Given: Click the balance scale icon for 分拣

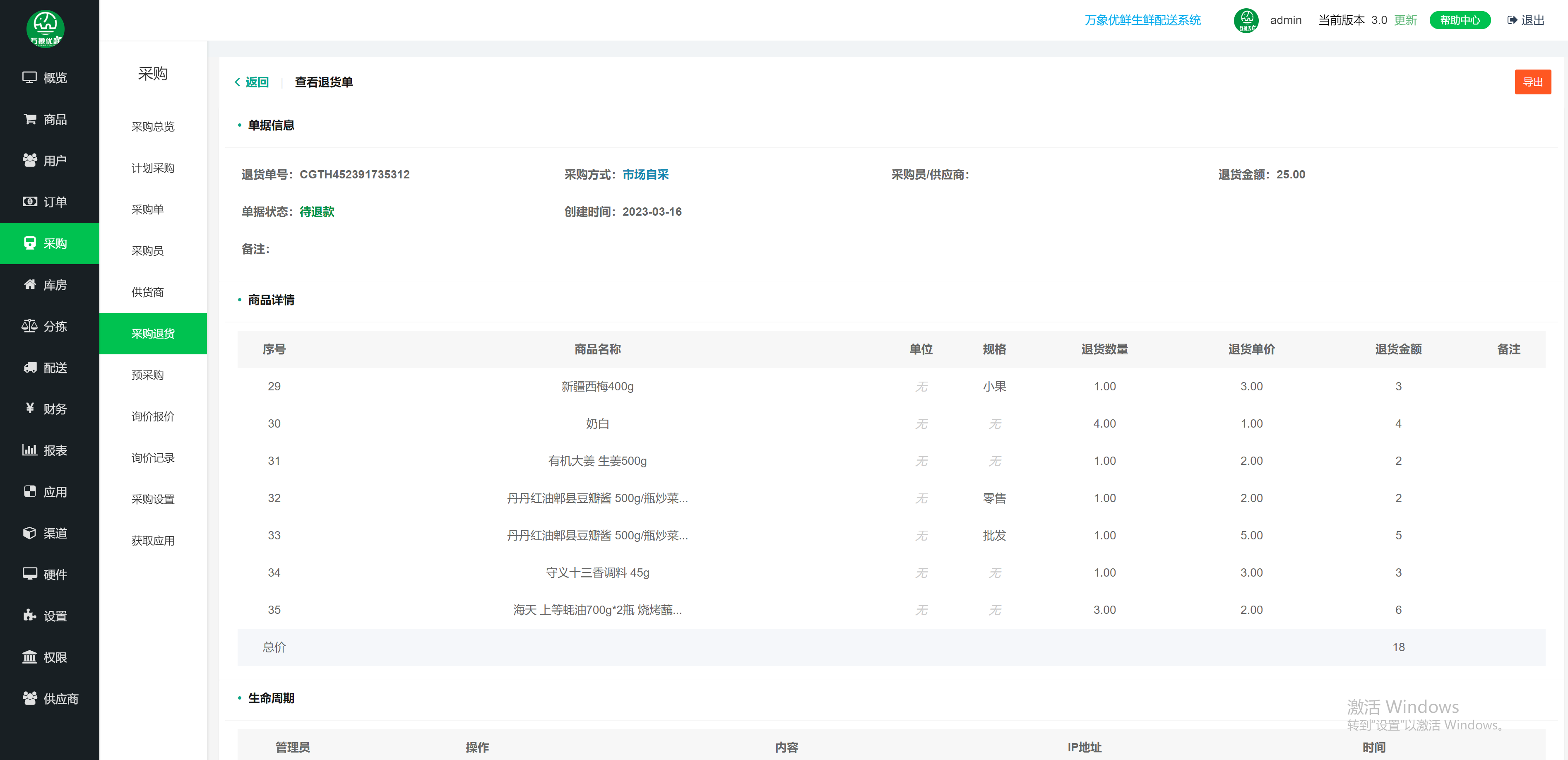Looking at the screenshot, I should pos(29,325).
